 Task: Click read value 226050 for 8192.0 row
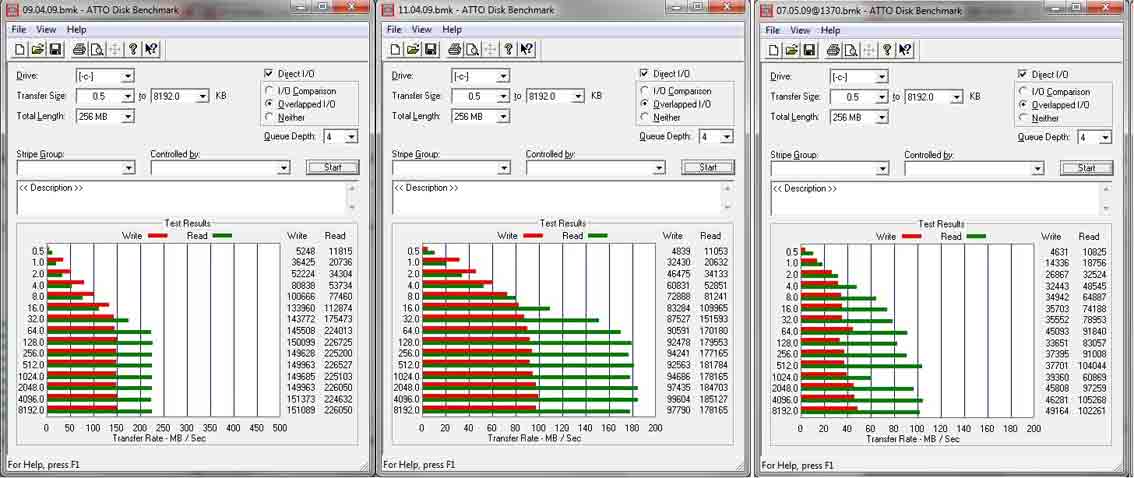pyautogui.click(x=338, y=410)
